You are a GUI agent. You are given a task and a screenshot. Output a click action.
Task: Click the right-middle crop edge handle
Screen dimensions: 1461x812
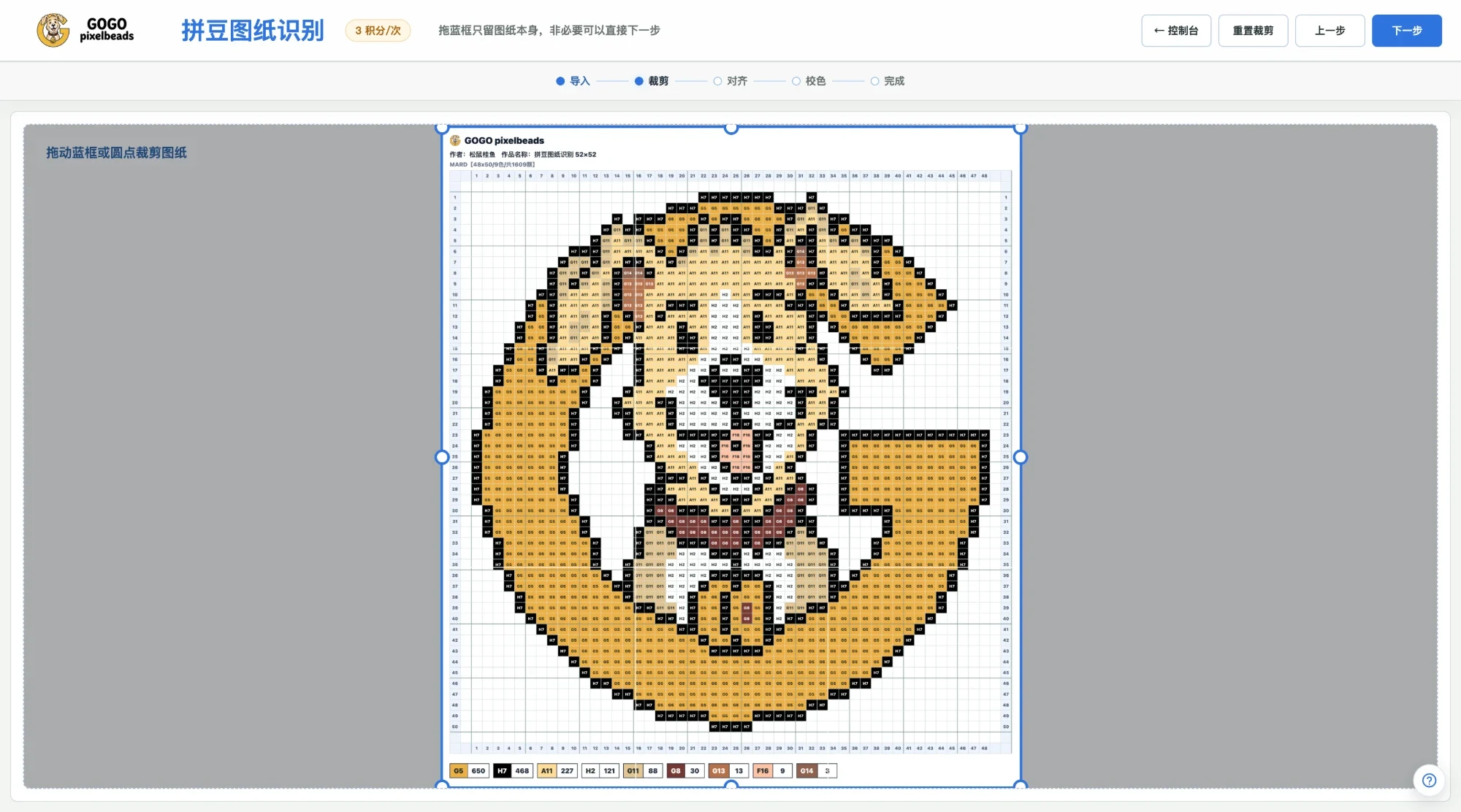[1021, 457]
